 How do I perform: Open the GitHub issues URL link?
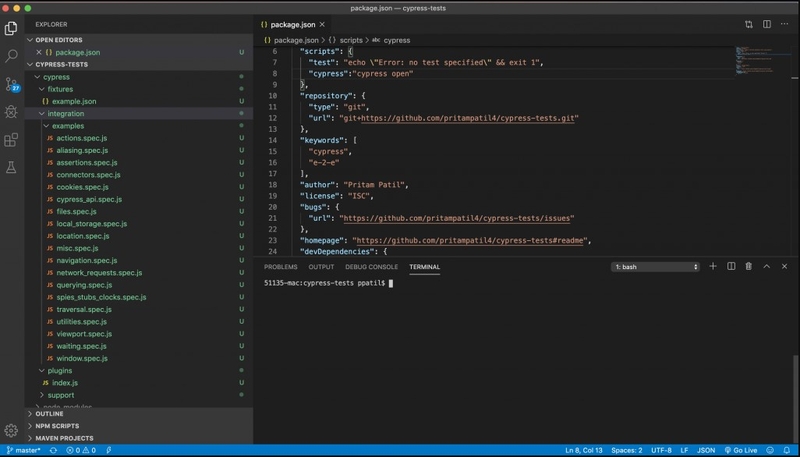(457, 218)
